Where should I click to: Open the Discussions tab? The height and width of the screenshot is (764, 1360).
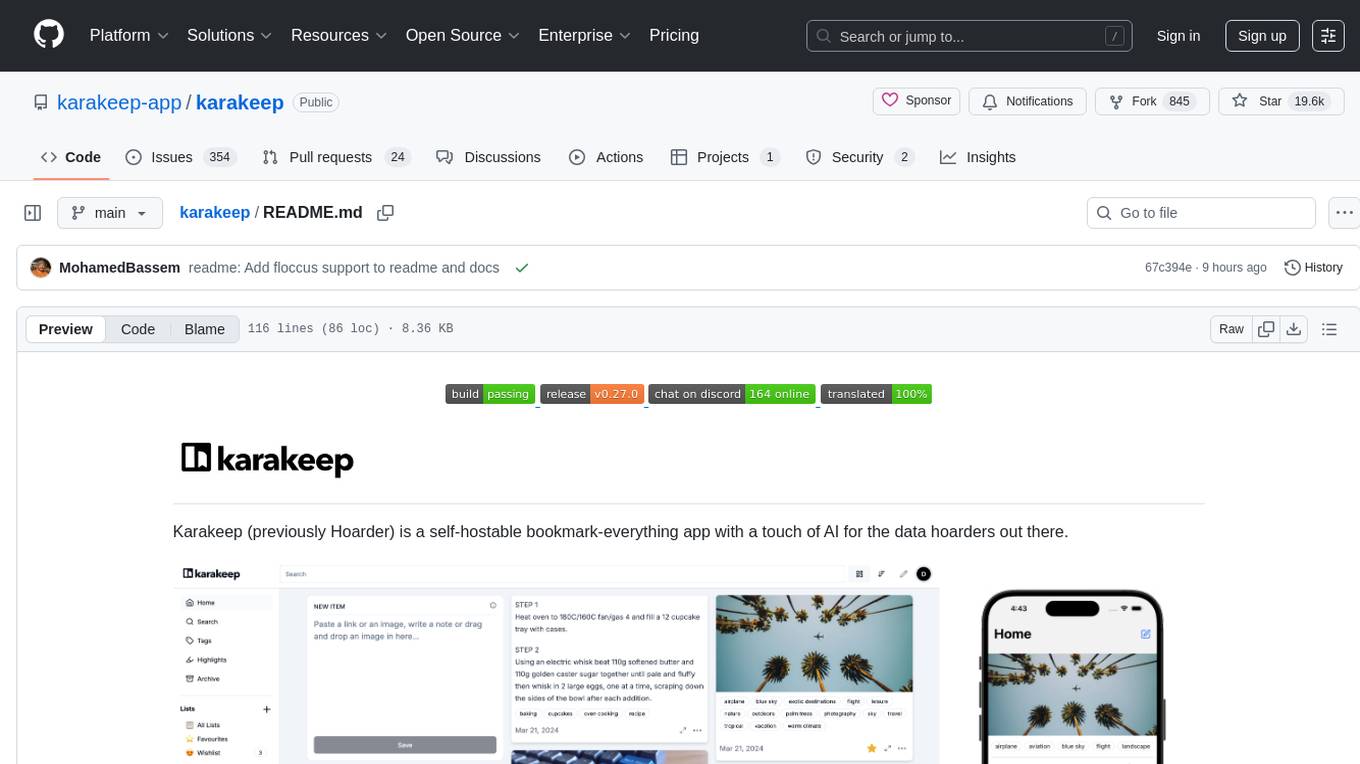pyautogui.click(x=488, y=157)
